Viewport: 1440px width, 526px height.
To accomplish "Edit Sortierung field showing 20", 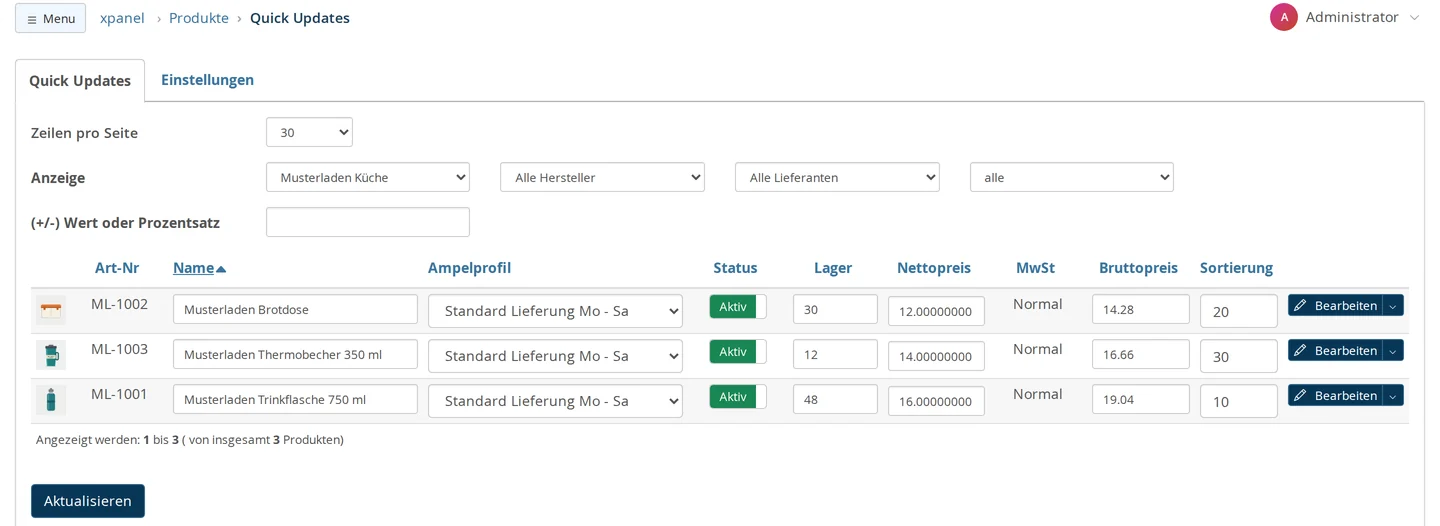I will point(1239,311).
